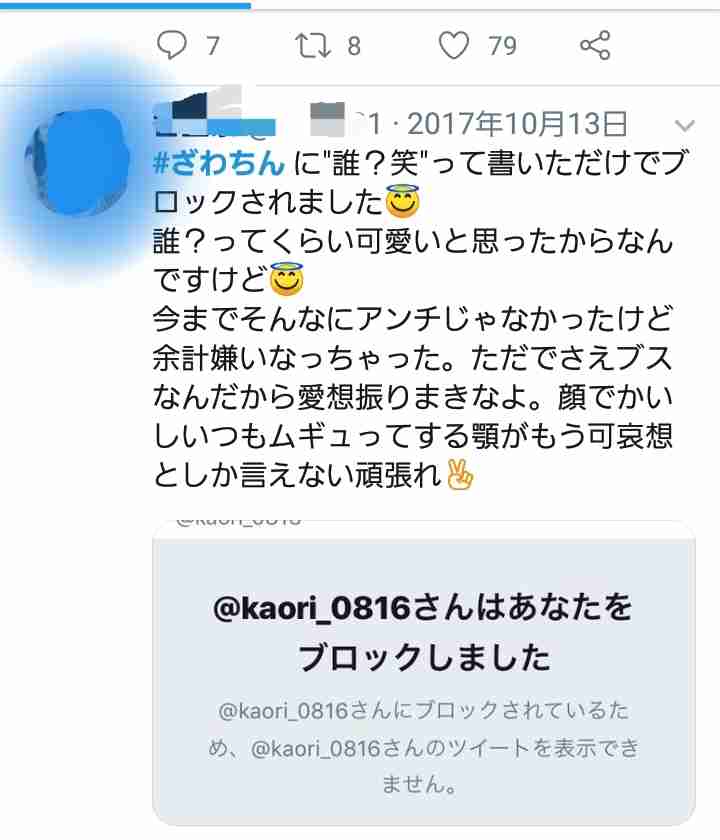The height and width of the screenshot is (840, 720).
Task: Open the tweet options chevron dropdown
Action: pos(685,126)
